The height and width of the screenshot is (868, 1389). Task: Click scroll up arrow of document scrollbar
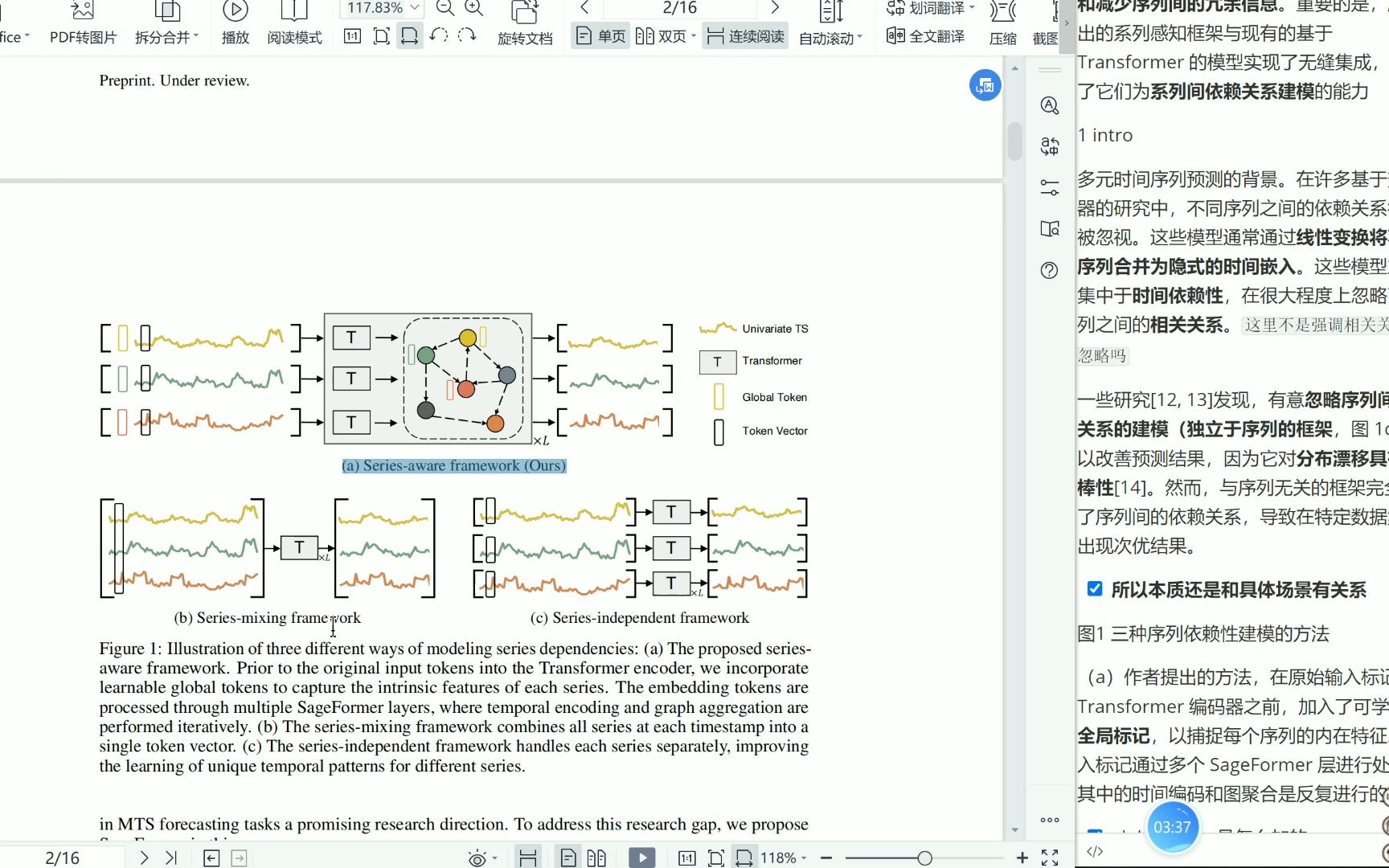(1014, 68)
